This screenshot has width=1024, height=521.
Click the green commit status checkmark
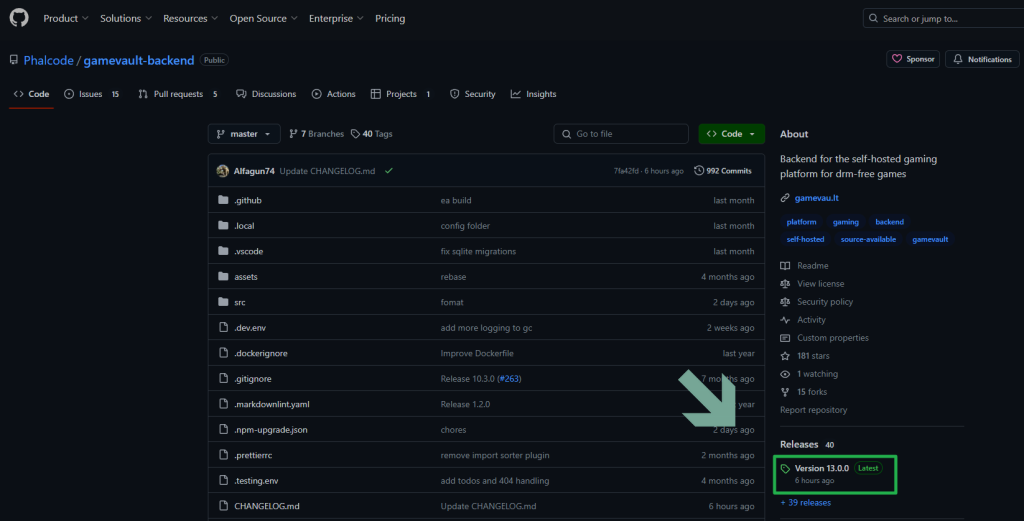pos(389,171)
